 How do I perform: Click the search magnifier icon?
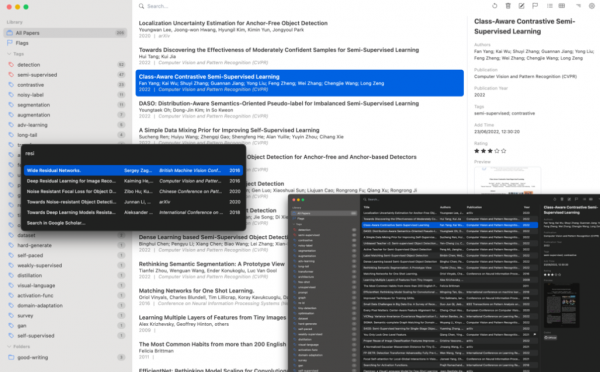pos(142,6)
